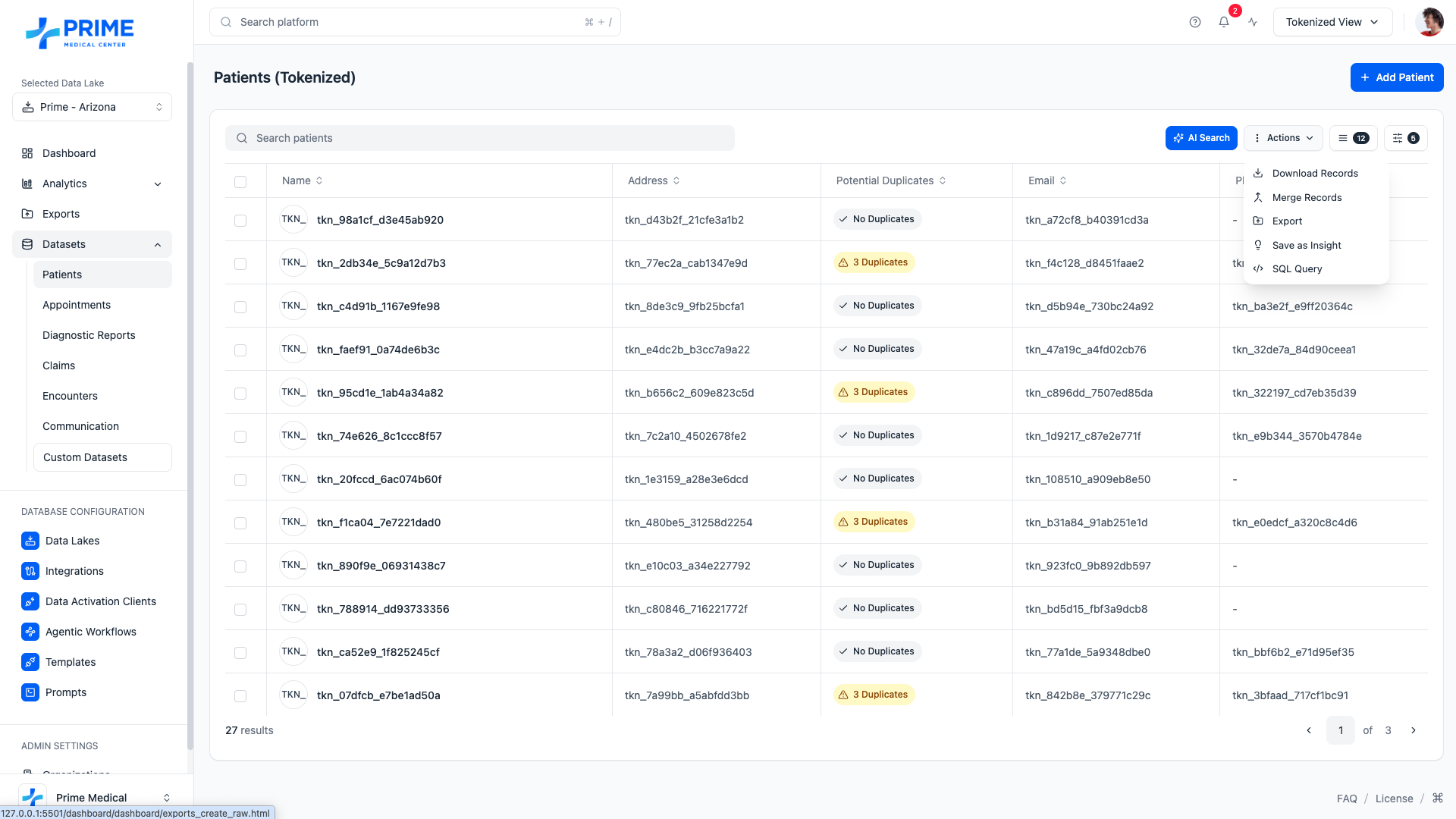The image size is (1456, 819).
Task: Click the column filter settings icon button
Action: [x=1405, y=138]
